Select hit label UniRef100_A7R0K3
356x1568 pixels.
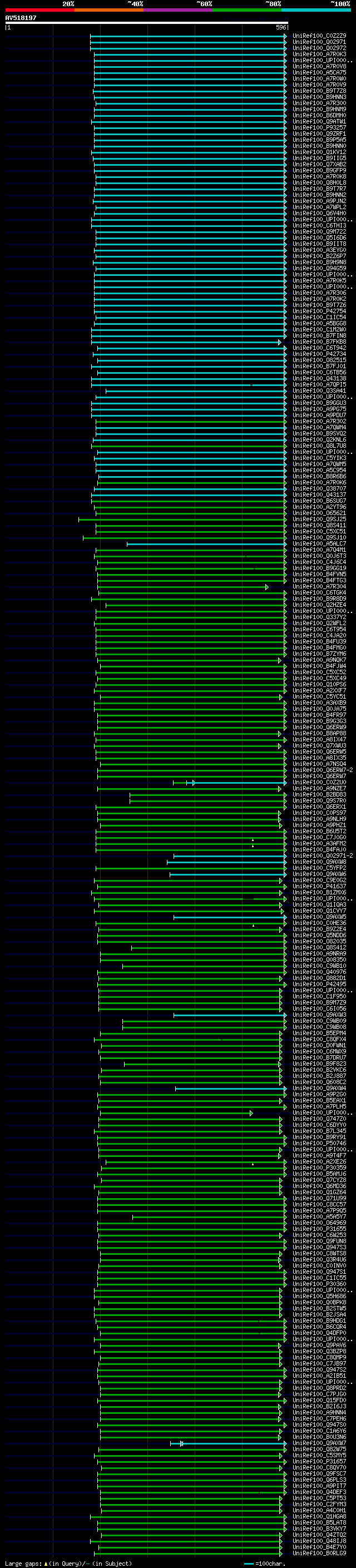[319, 54]
